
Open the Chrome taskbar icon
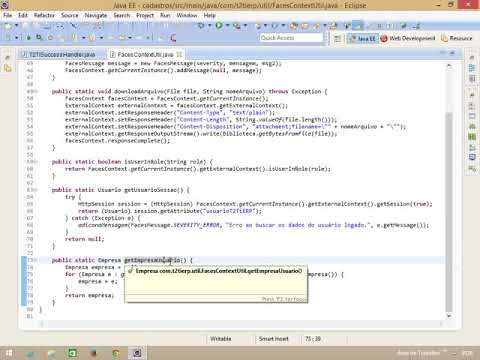(x=116, y=353)
